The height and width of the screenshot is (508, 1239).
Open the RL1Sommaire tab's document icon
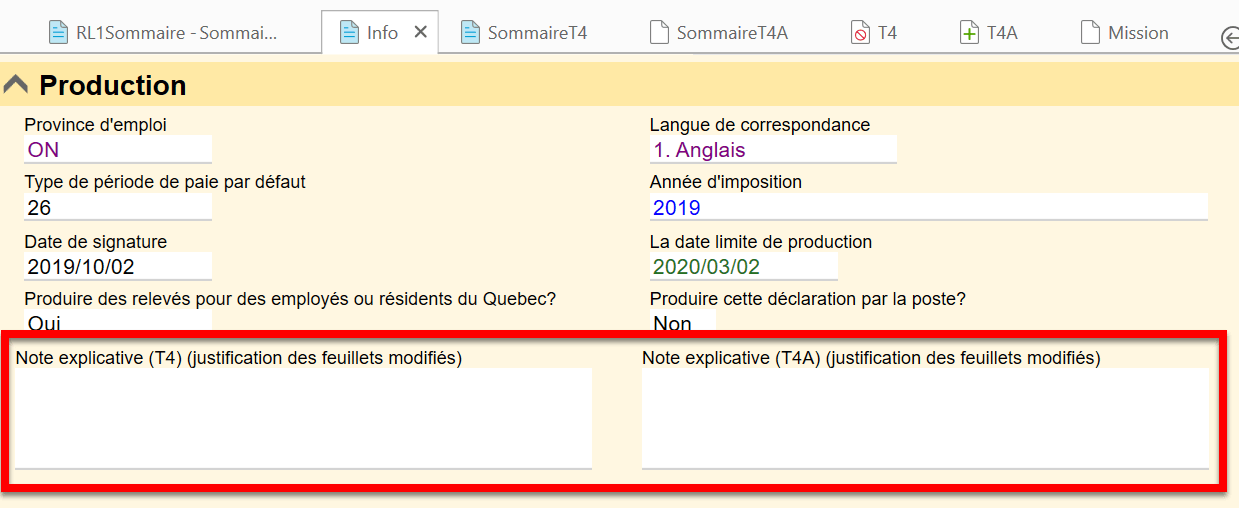point(59,32)
